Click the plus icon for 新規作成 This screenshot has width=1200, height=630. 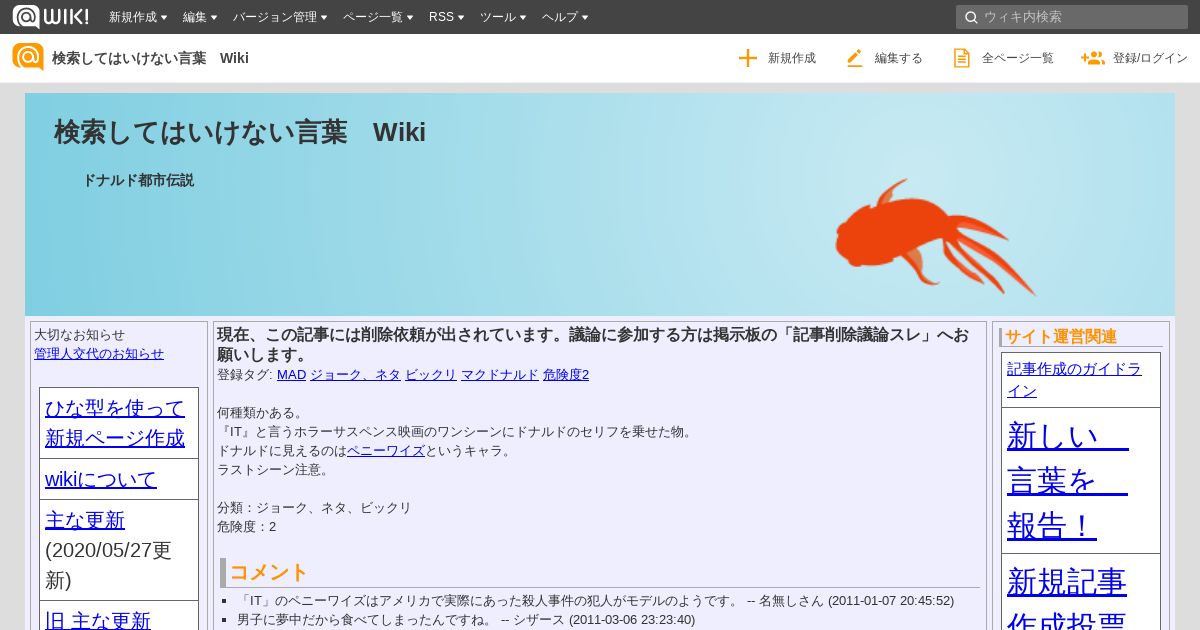pos(748,58)
